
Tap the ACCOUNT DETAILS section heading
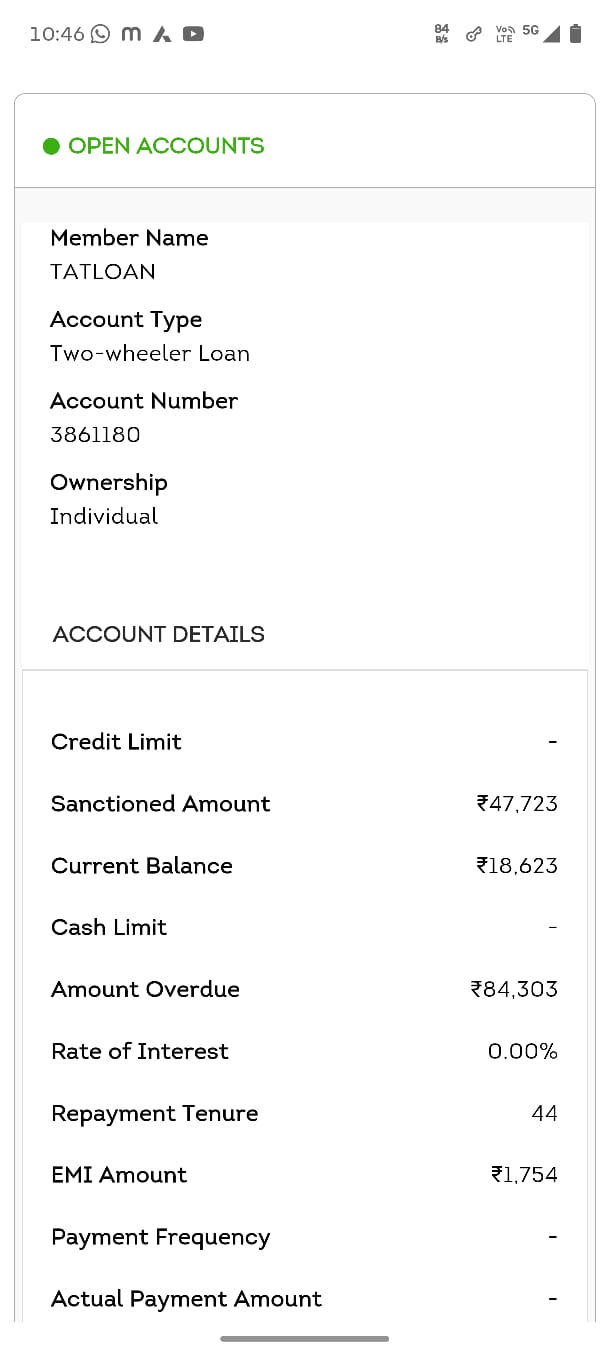(x=158, y=634)
